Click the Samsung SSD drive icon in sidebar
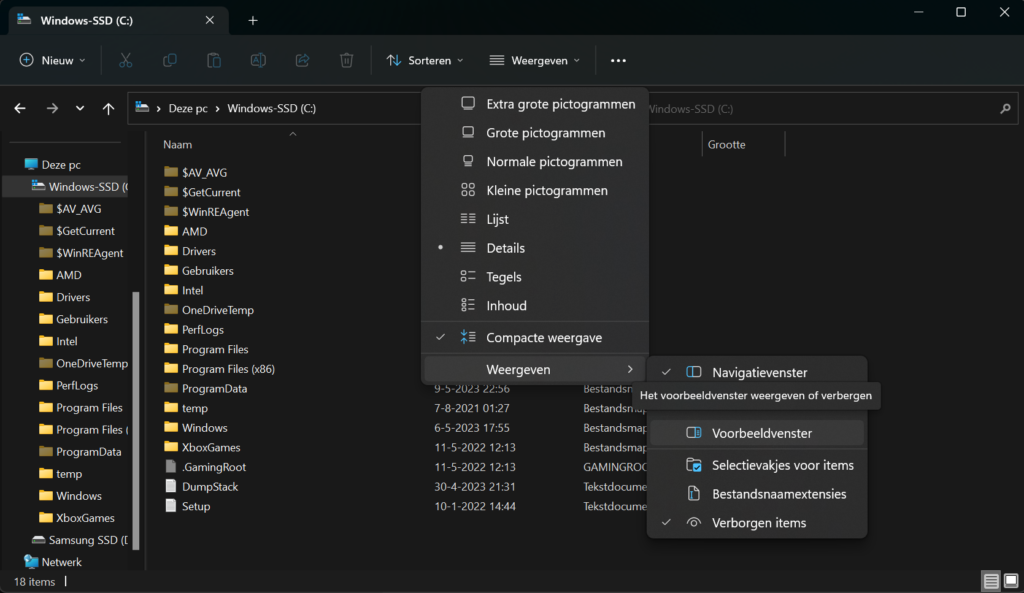Viewport: 1024px width, 593px height. tap(39, 539)
